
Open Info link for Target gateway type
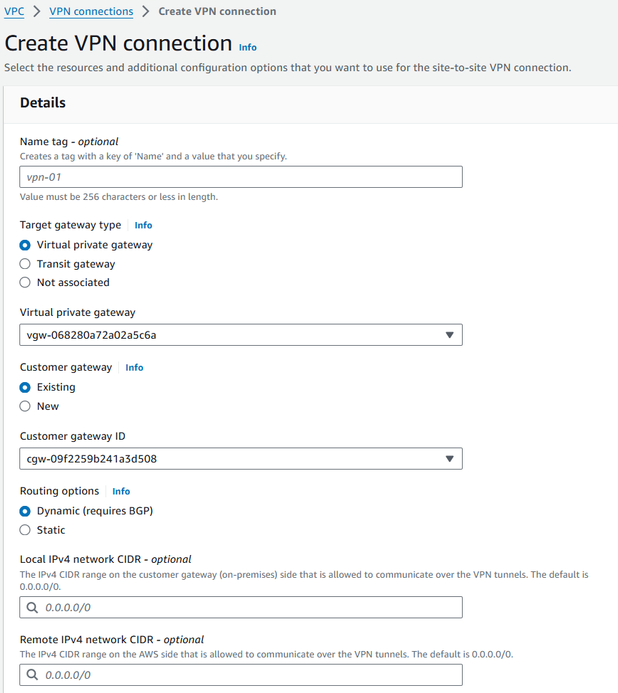(143, 226)
